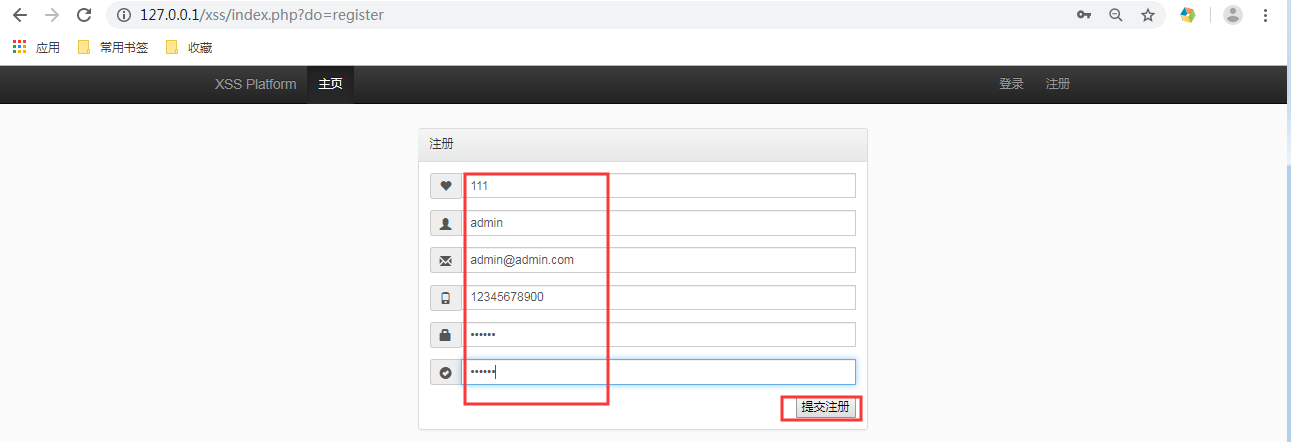Go to the 登录 login page
1291x442 pixels.
click(1011, 84)
